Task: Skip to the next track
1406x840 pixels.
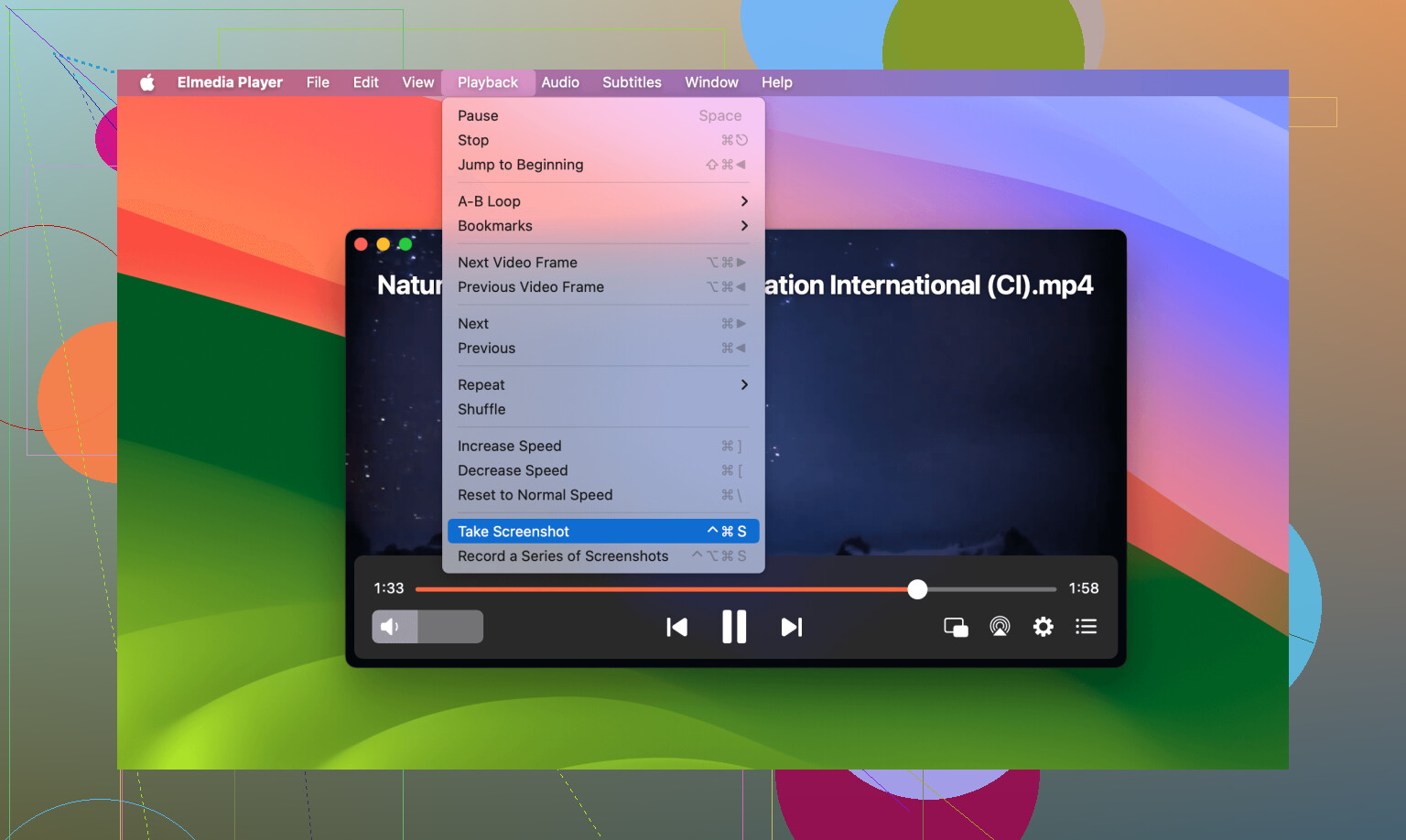Action: [792, 627]
